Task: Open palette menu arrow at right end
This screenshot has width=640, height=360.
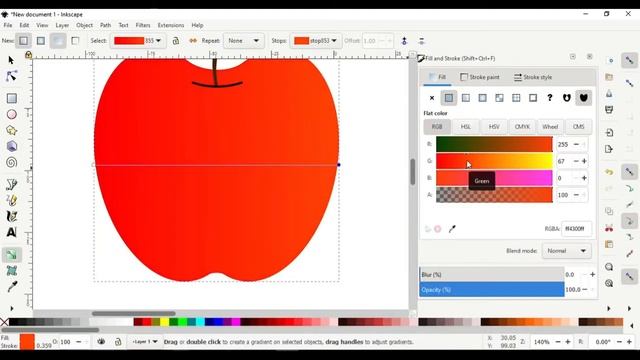Action: 632,325
